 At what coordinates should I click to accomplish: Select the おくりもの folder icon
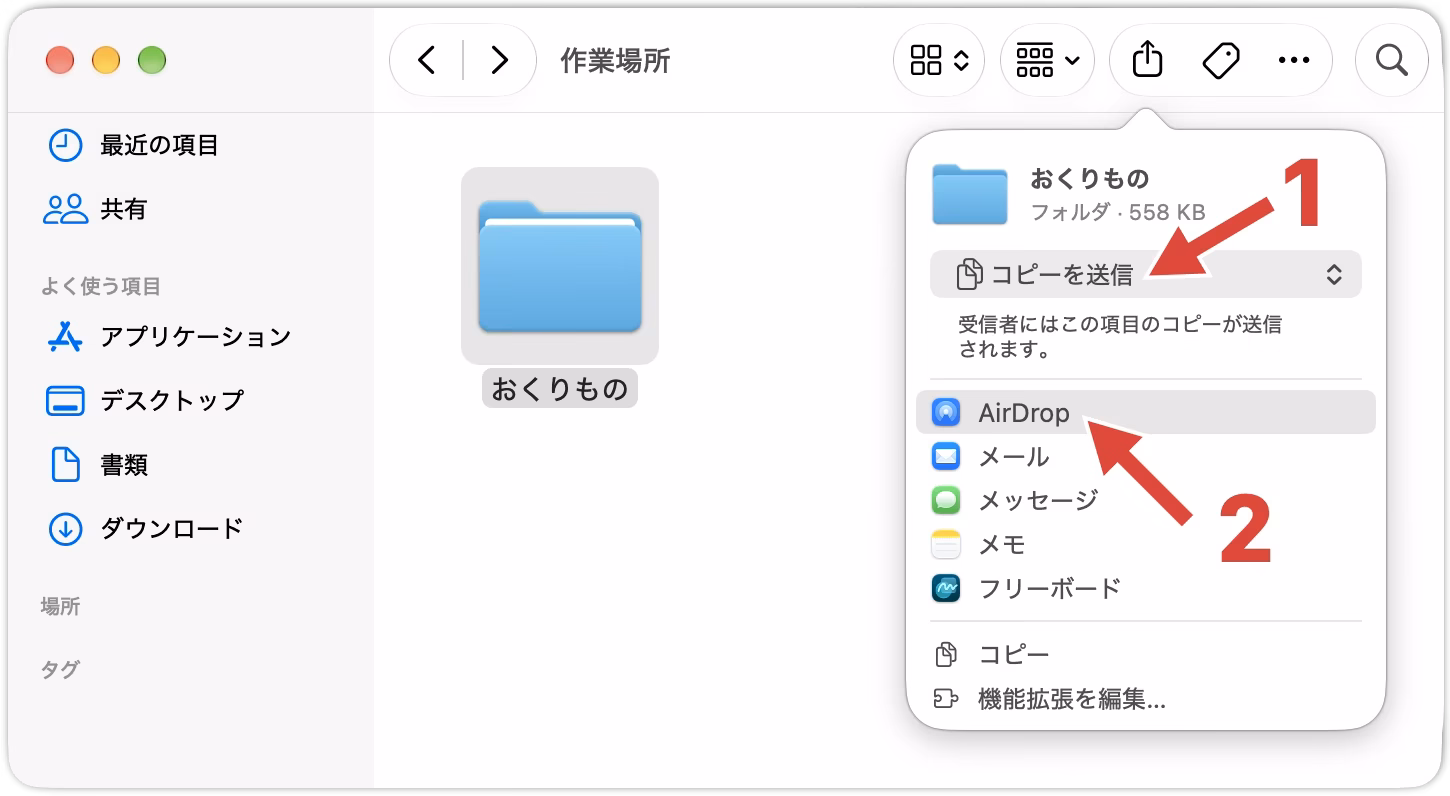point(560,266)
